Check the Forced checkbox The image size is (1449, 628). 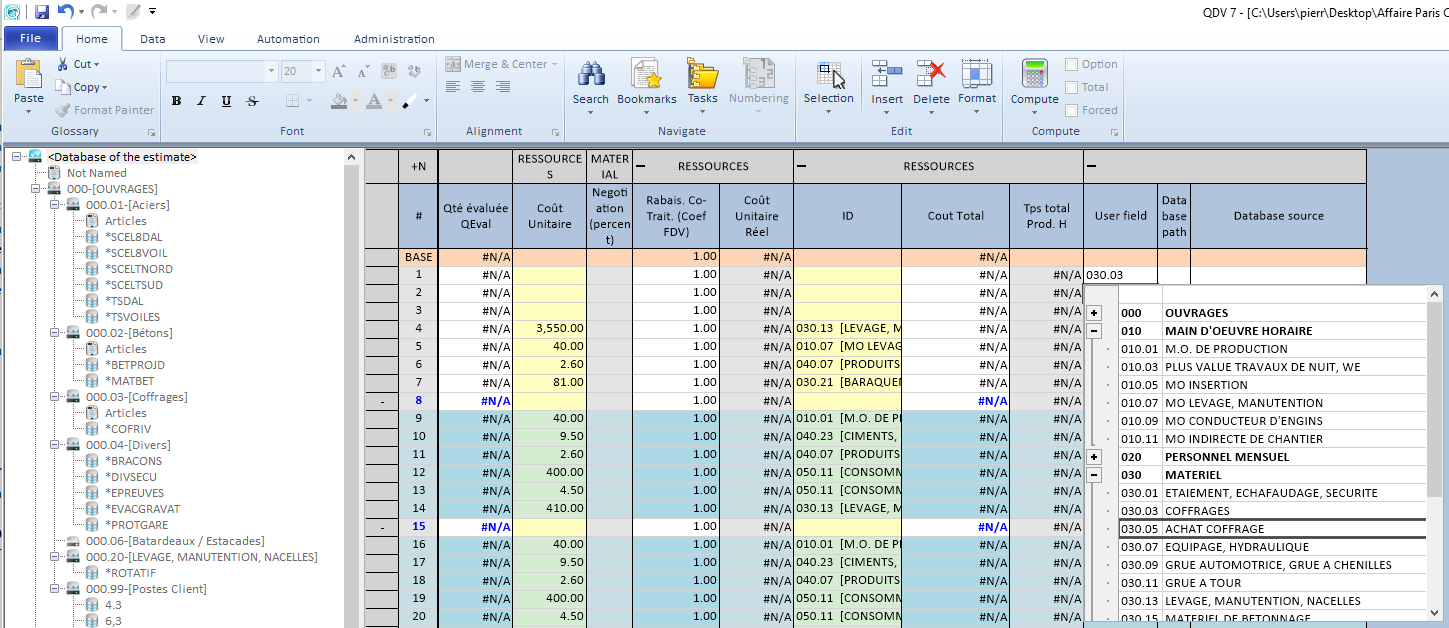click(x=1071, y=110)
